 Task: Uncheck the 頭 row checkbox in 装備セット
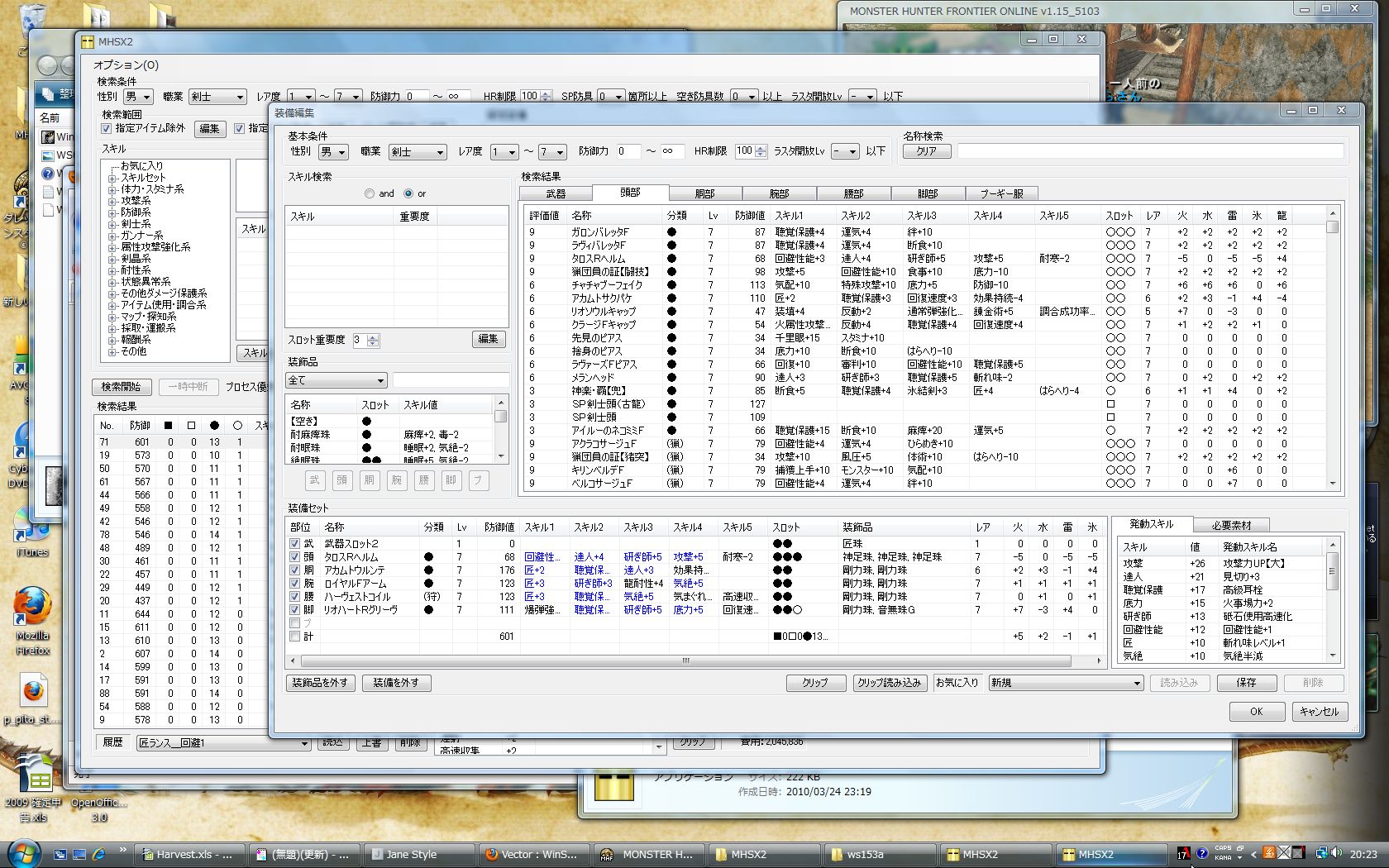(294, 557)
